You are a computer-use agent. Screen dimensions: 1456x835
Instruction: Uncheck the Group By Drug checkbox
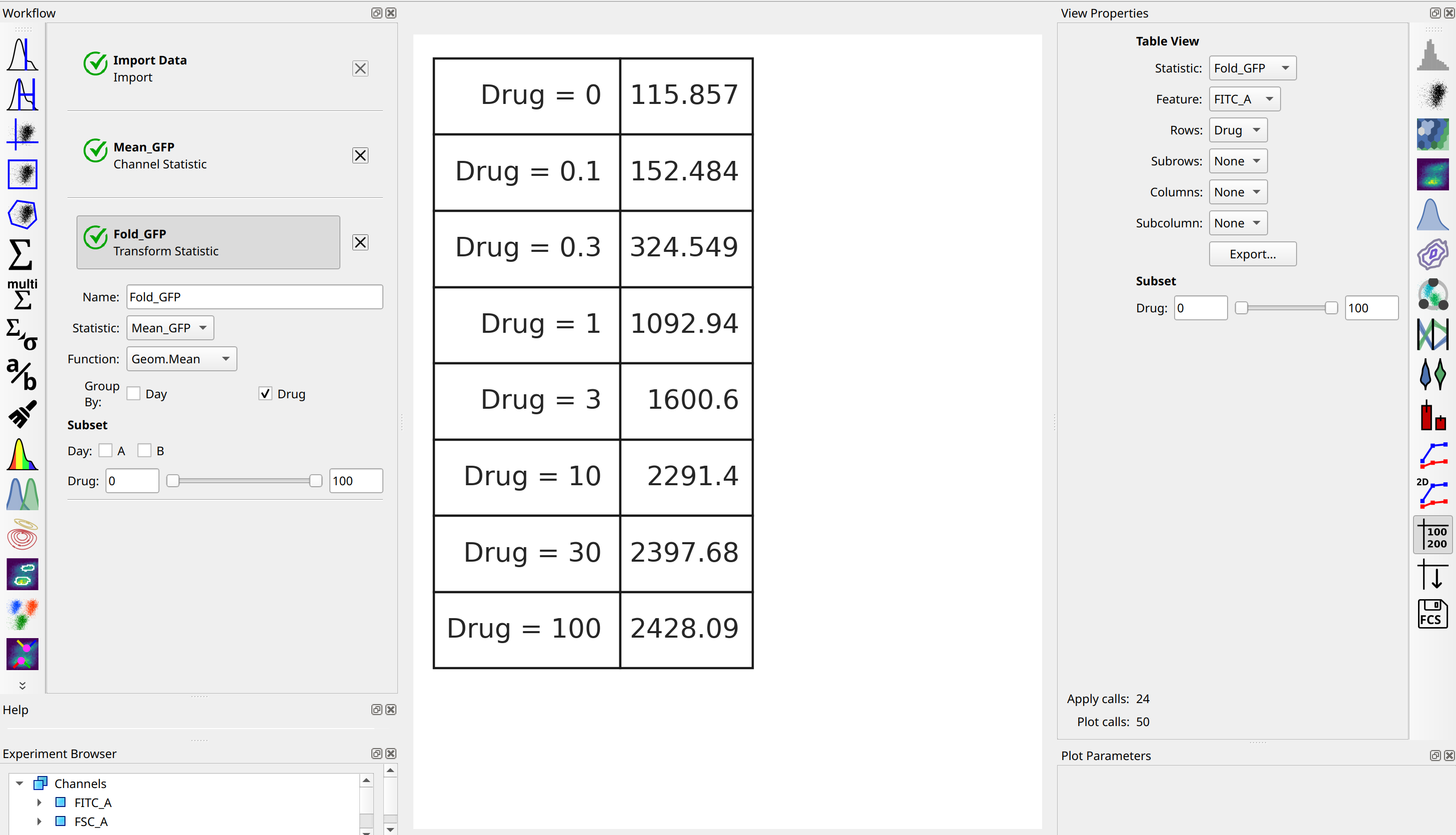tap(265, 393)
